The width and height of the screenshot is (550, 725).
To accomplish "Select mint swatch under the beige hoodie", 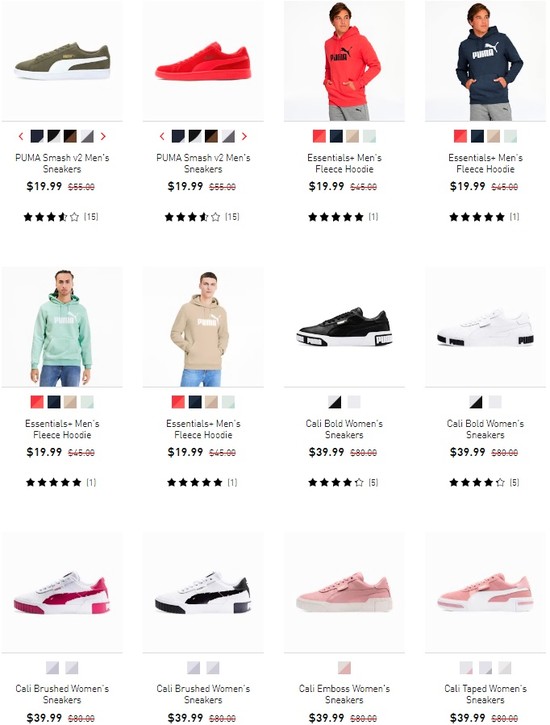I will coord(228,402).
